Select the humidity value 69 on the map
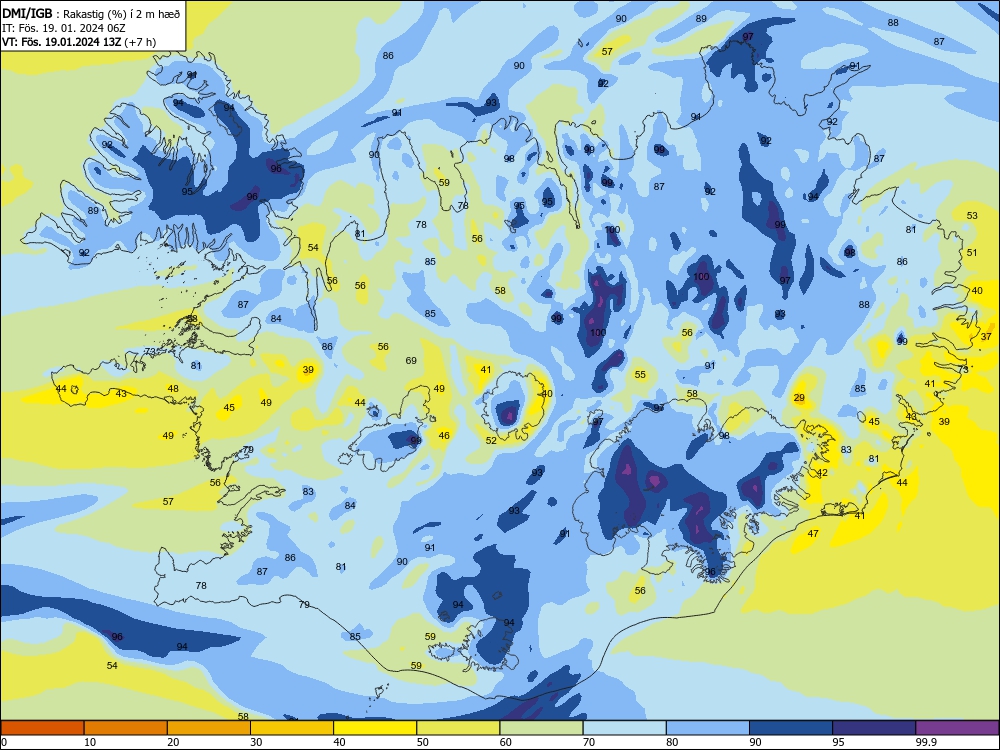This screenshot has width=1000, height=750. [x=411, y=360]
